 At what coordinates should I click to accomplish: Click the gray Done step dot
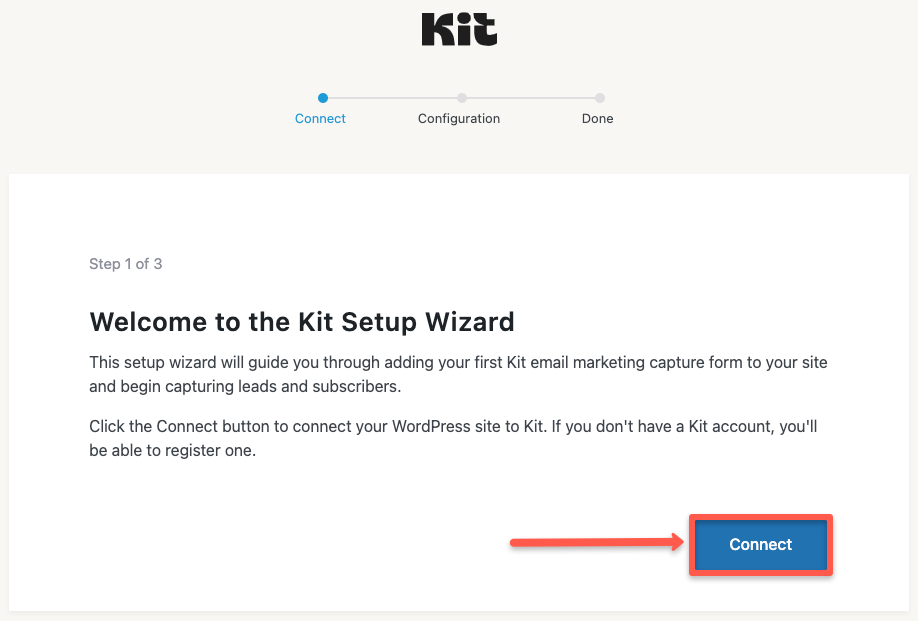pos(599,98)
